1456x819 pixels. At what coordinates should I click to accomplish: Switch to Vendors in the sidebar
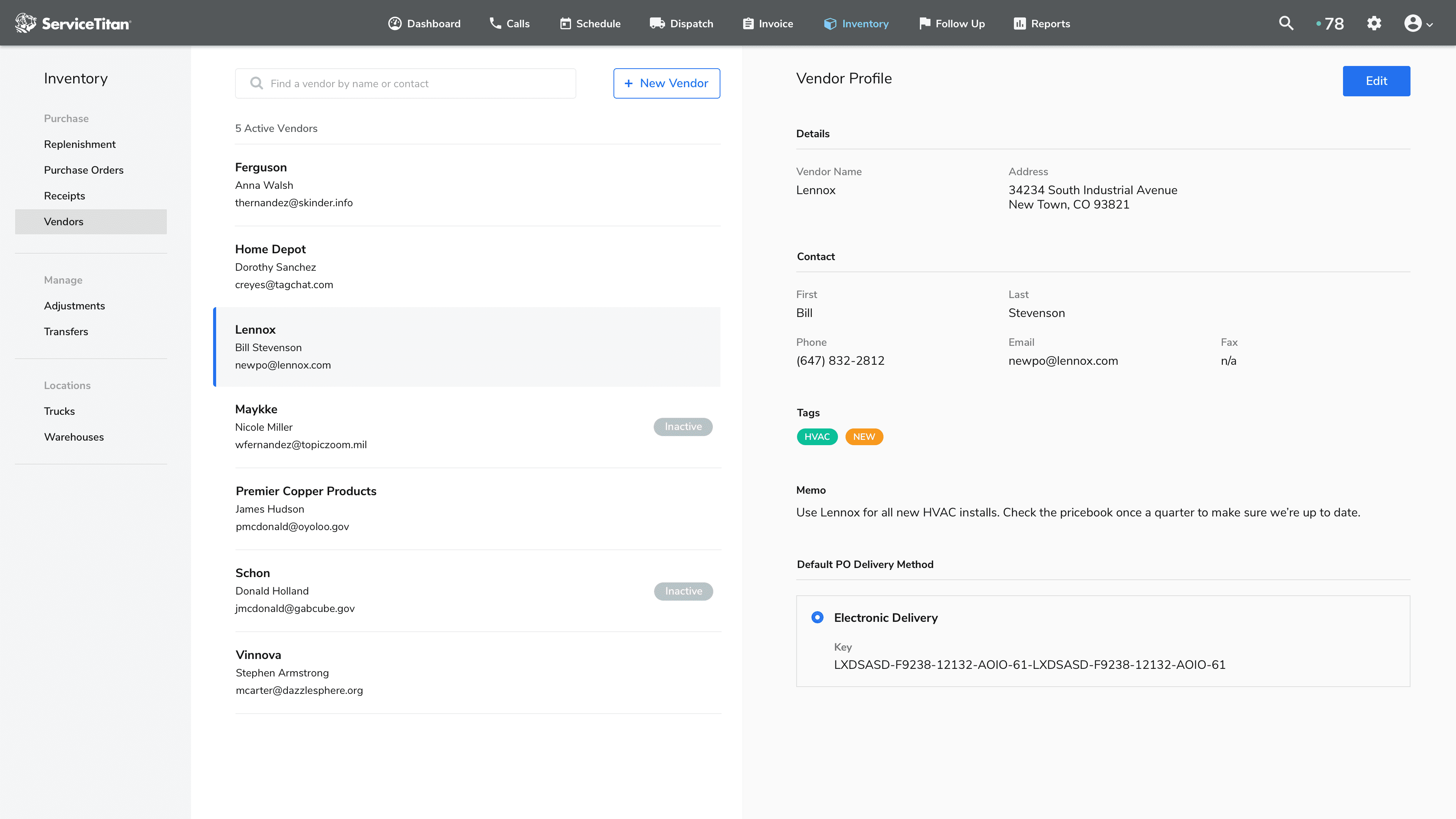[63, 221]
